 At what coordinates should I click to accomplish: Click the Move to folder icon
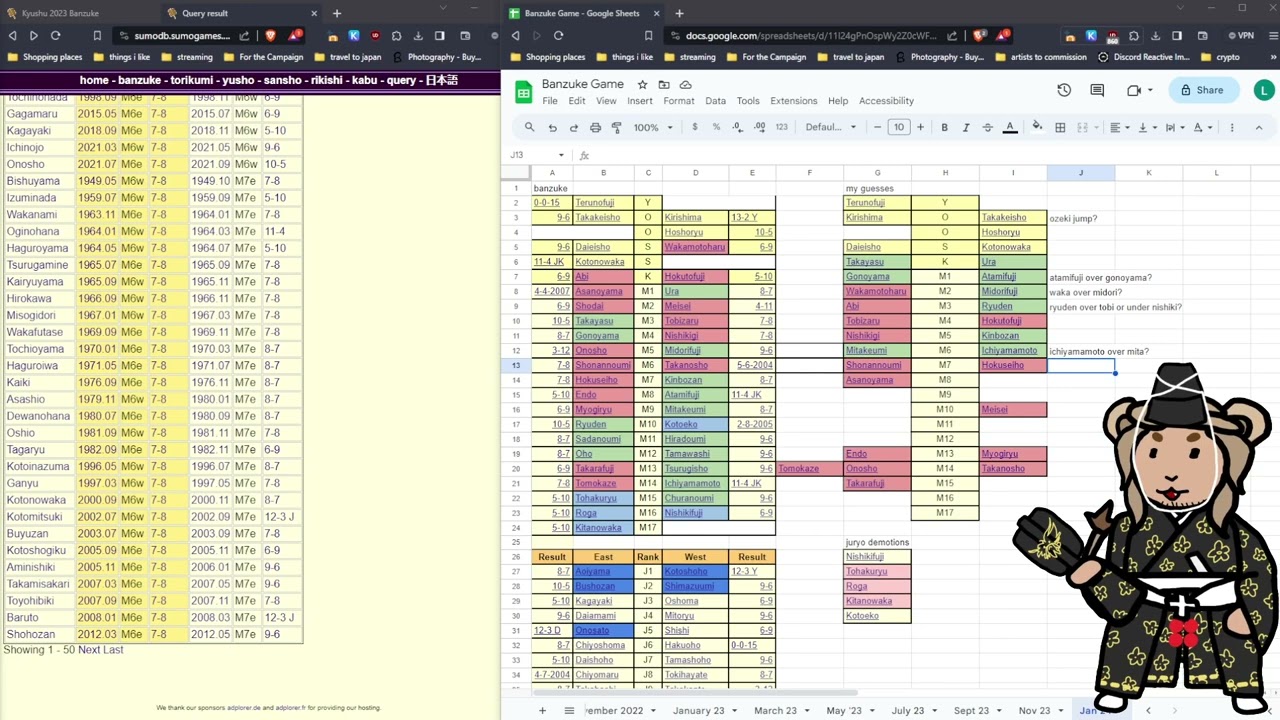pyautogui.click(x=664, y=85)
